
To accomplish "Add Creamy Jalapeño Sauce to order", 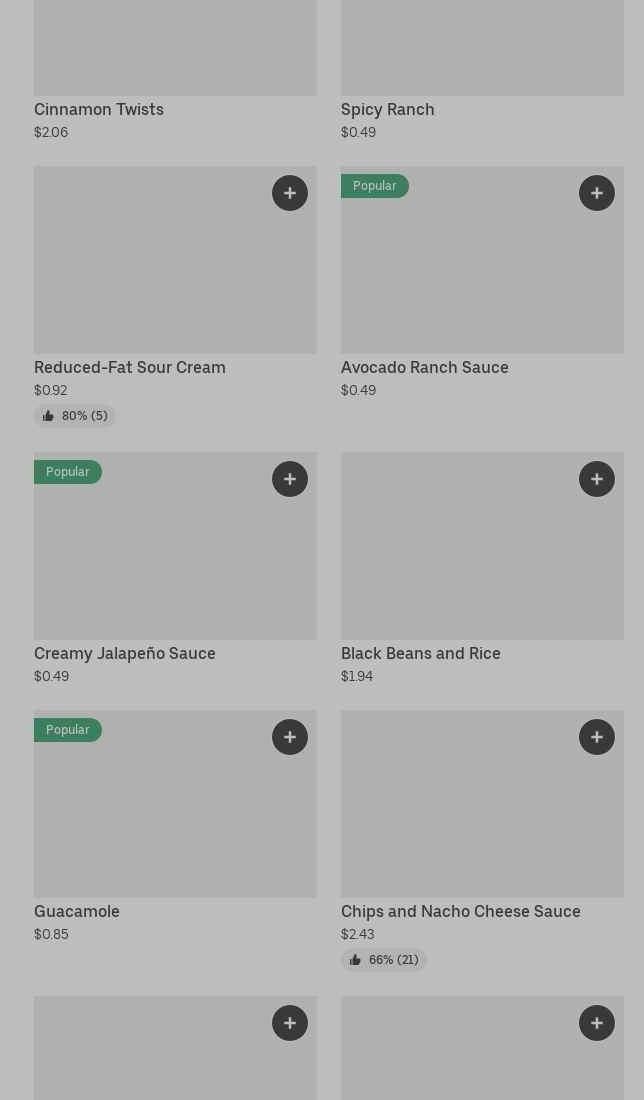I will 290,479.
